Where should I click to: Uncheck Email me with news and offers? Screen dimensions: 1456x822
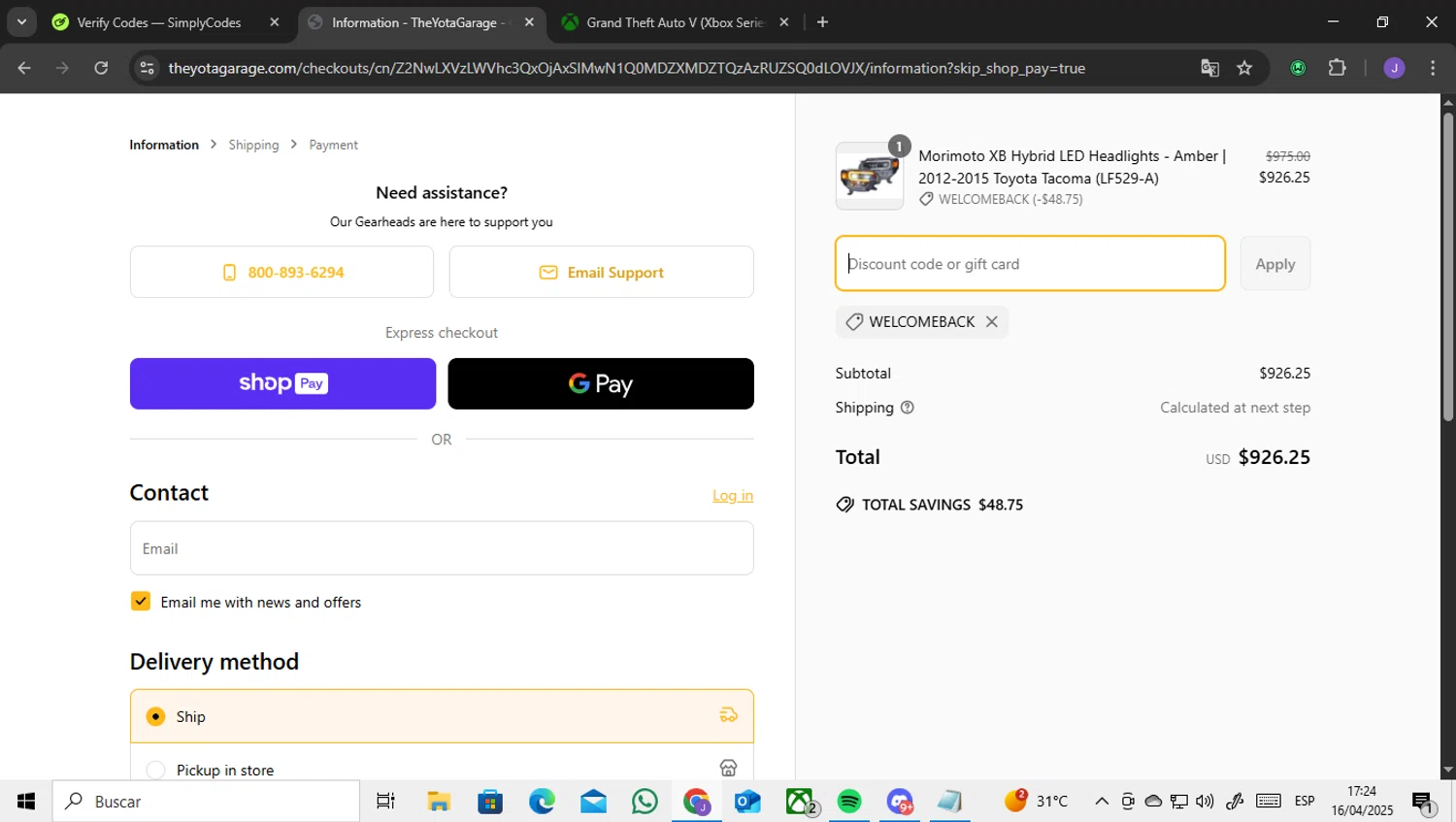click(141, 602)
